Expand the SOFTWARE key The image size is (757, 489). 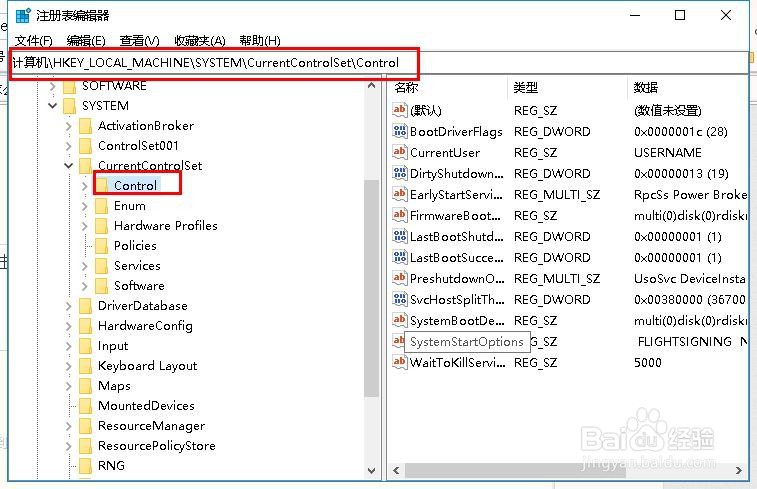[x=53, y=86]
